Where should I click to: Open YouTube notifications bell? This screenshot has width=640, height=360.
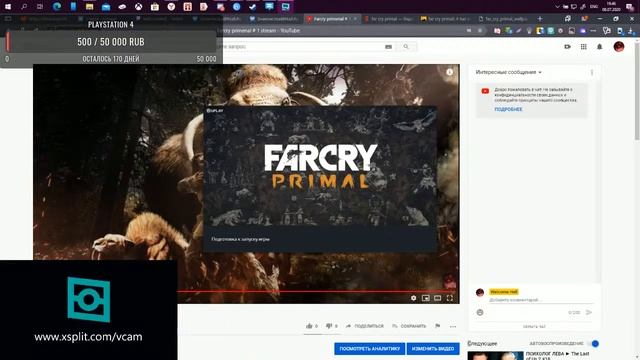tap(600, 47)
